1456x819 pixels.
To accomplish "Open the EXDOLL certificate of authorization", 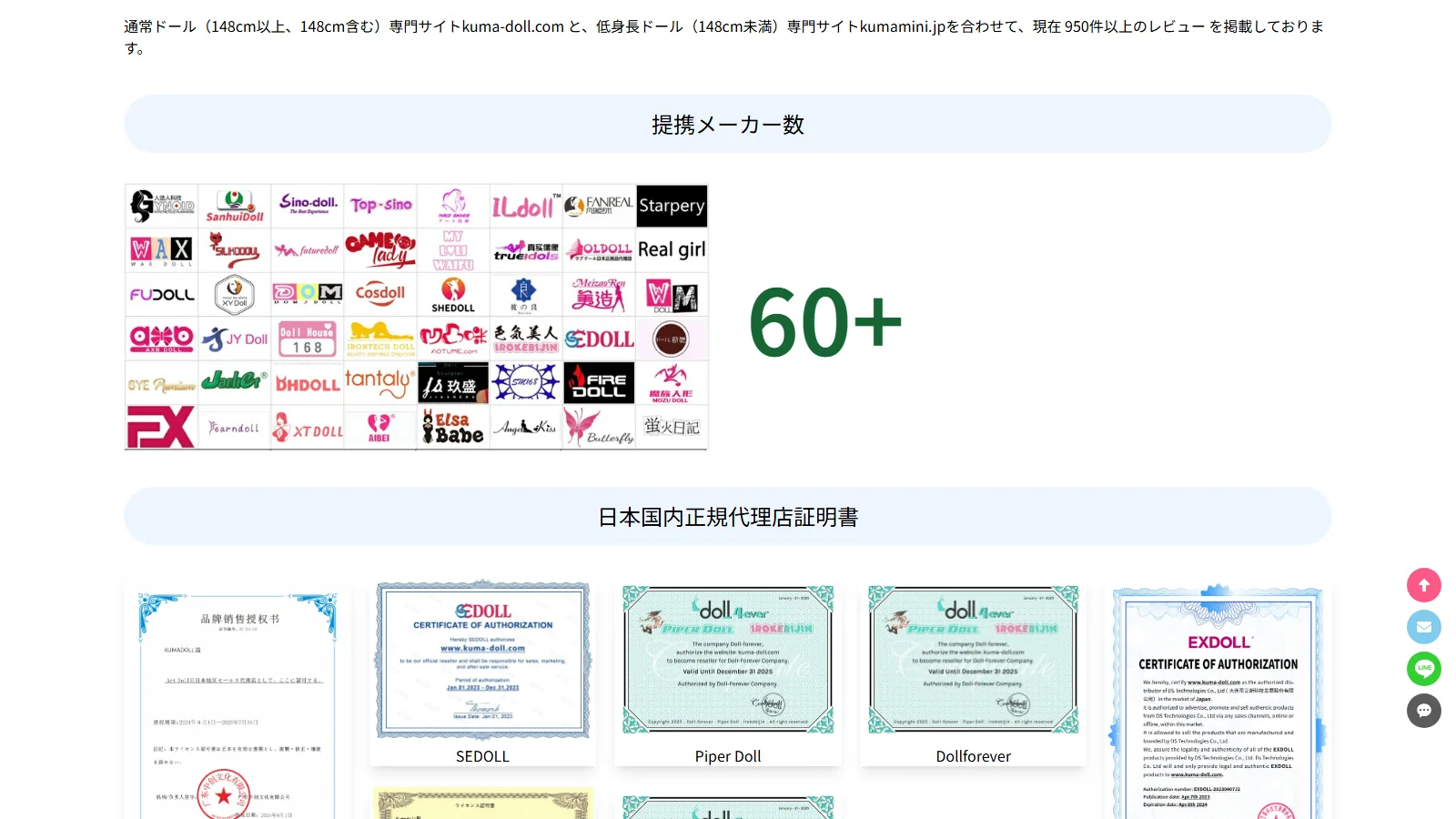I will 1218,703.
